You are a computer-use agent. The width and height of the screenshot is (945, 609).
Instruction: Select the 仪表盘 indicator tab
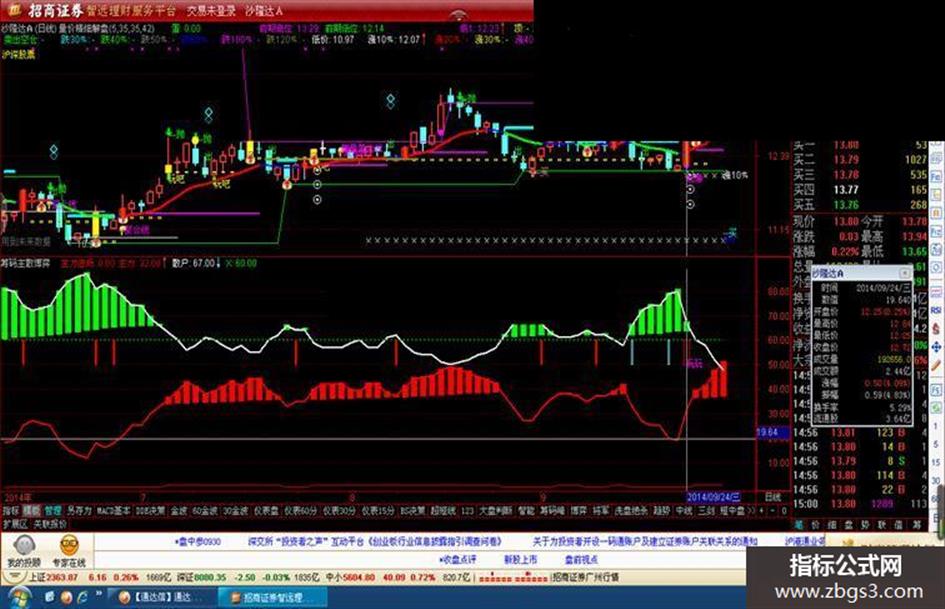click(x=266, y=511)
